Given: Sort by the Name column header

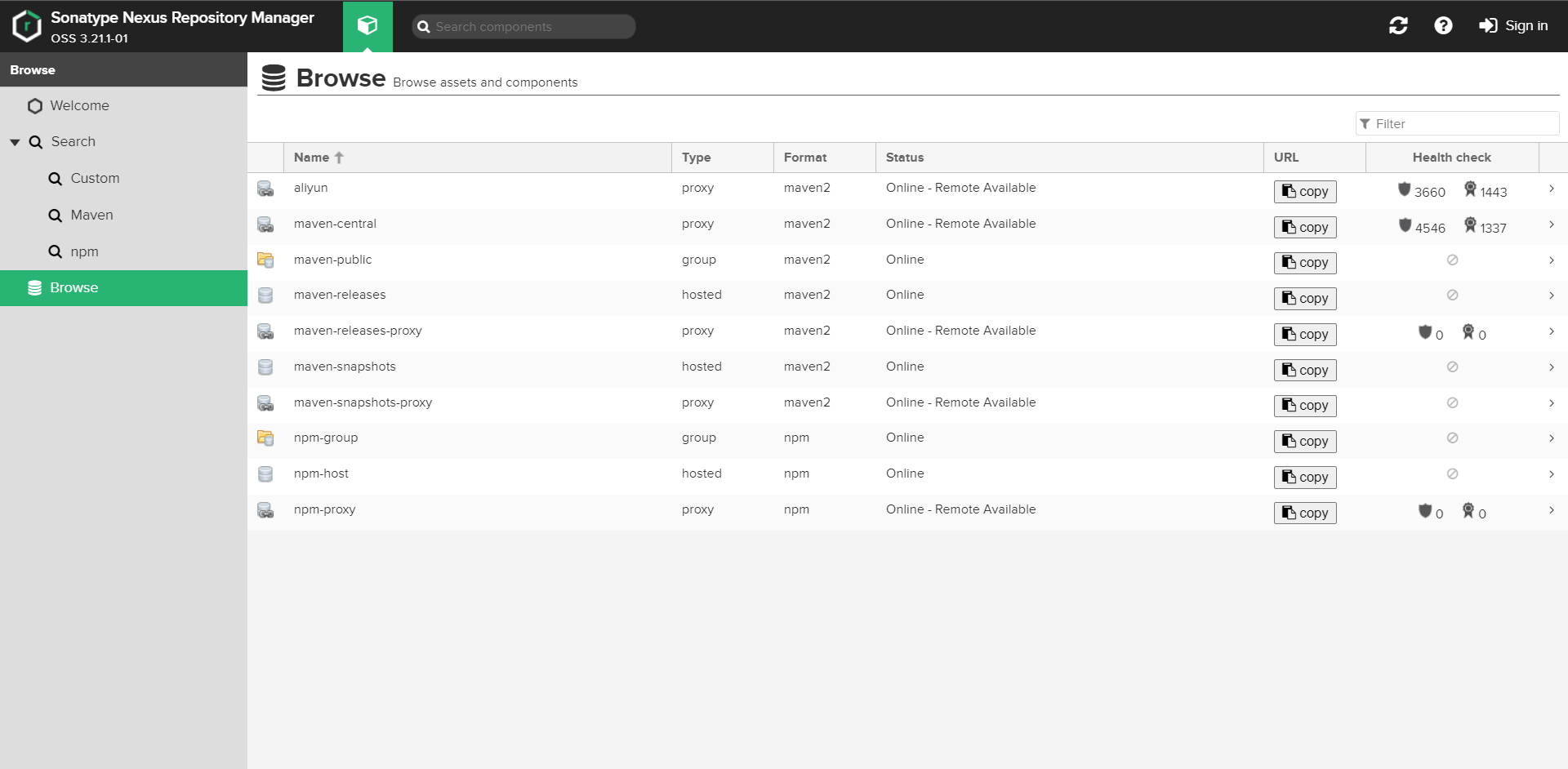Looking at the screenshot, I should pyautogui.click(x=478, y=158).
